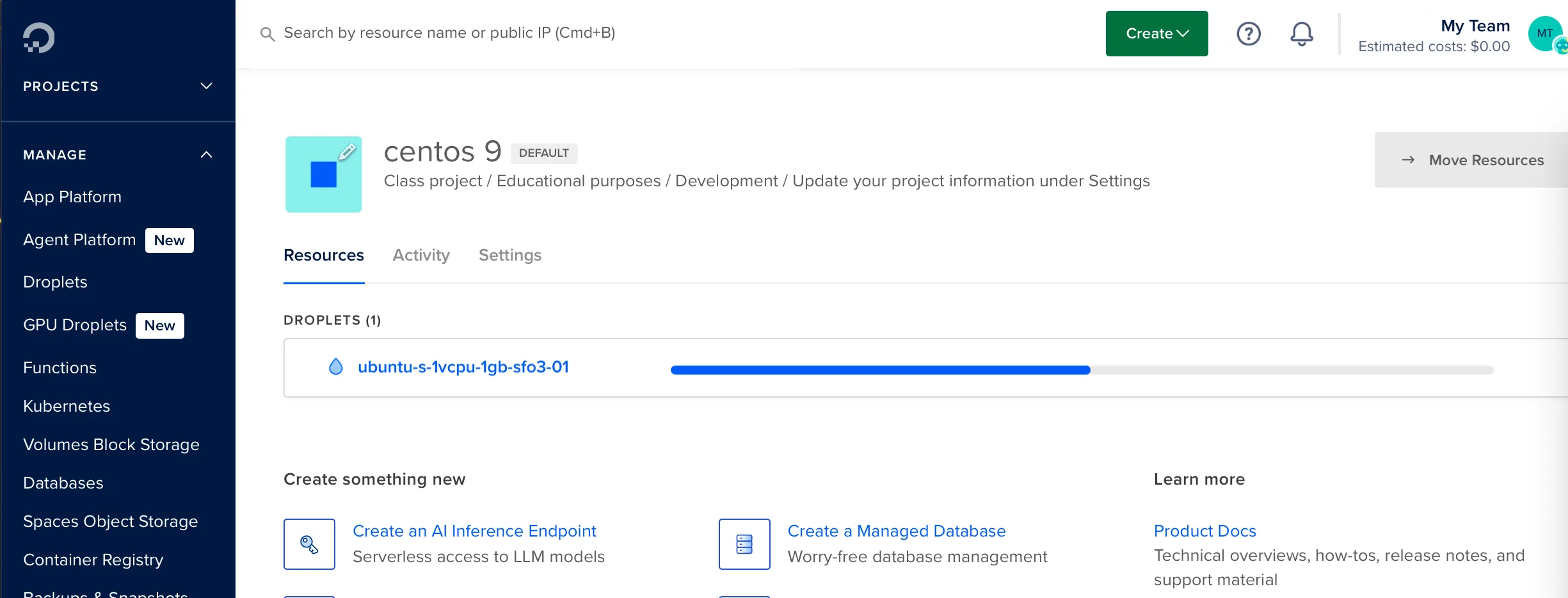Click the AI Inference Endpoint key icon

point(309,544)
